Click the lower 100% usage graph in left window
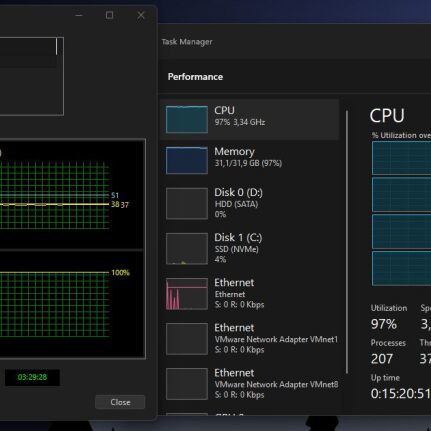Image resolution: width=431 pixels, height=431 pixels. click(x=54, y=304)
